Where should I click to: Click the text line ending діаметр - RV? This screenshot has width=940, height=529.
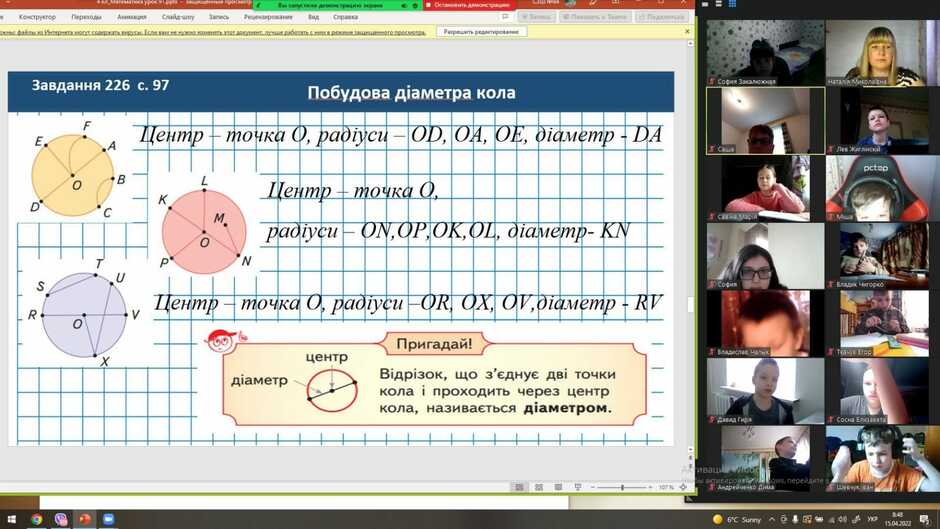pyautogui.click(x=408, y=303)
